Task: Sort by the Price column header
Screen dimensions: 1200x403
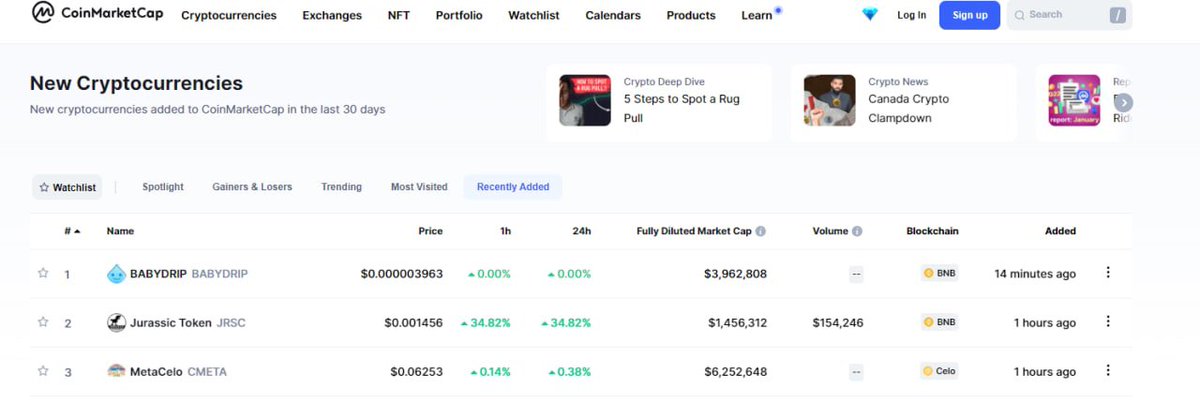Action: click(430, 231)
